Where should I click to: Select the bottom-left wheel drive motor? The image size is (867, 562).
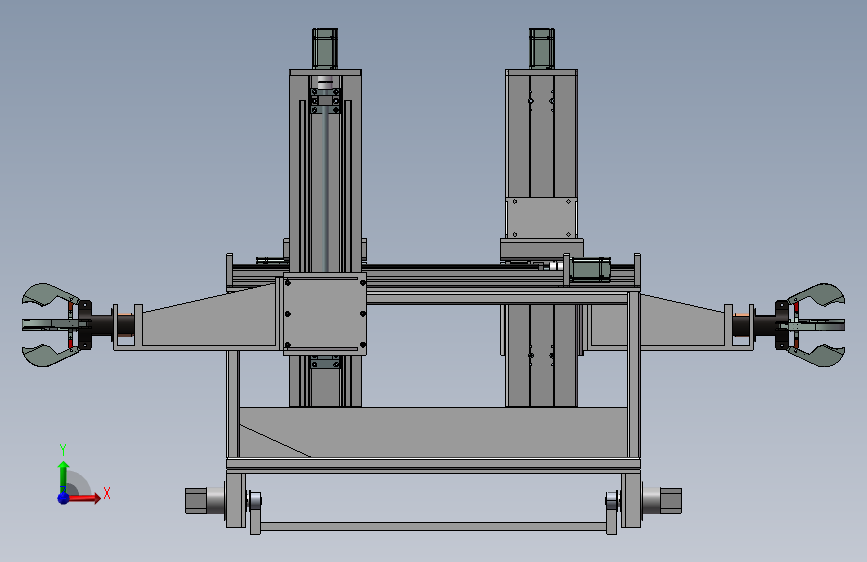coord(205,501)
